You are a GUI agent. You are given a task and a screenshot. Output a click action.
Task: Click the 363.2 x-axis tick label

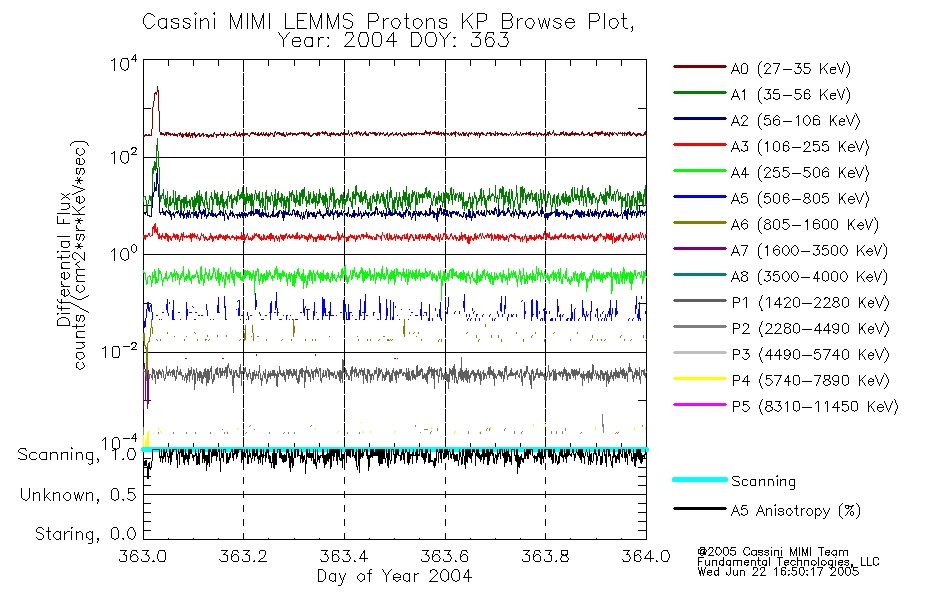tap(244, 556)
